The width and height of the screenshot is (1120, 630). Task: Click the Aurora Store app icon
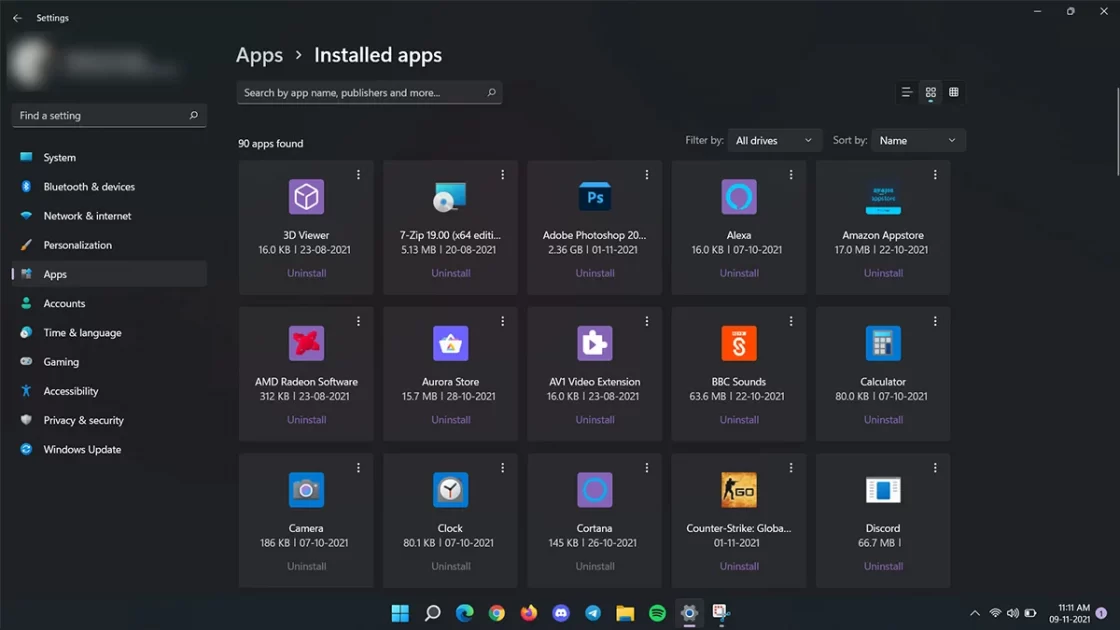[x=450, y=344]
